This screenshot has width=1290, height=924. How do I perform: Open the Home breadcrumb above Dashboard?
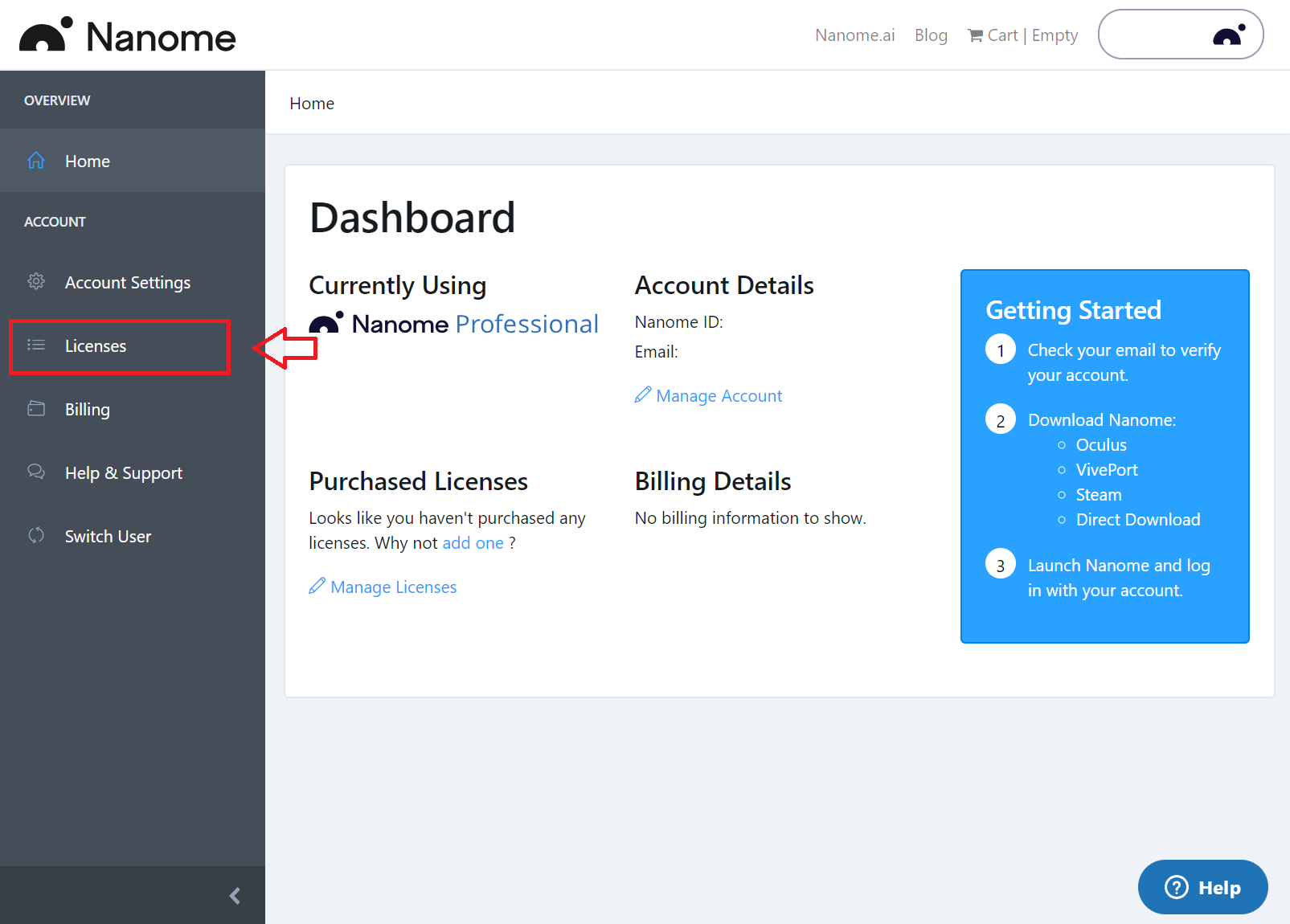pyautogui.click(x=312, y=103)
